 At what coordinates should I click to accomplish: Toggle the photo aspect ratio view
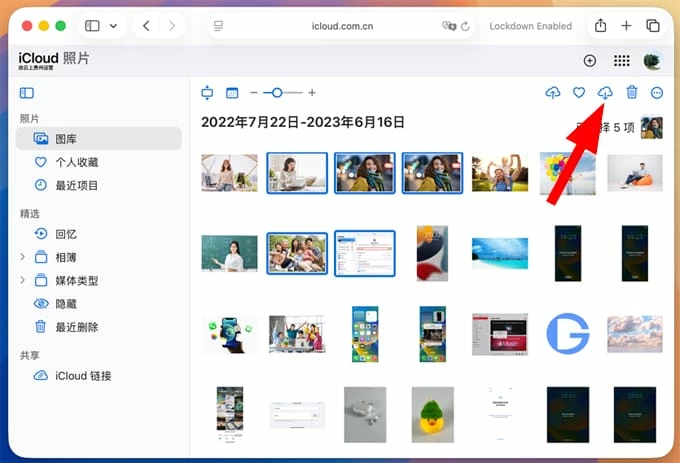232,93
